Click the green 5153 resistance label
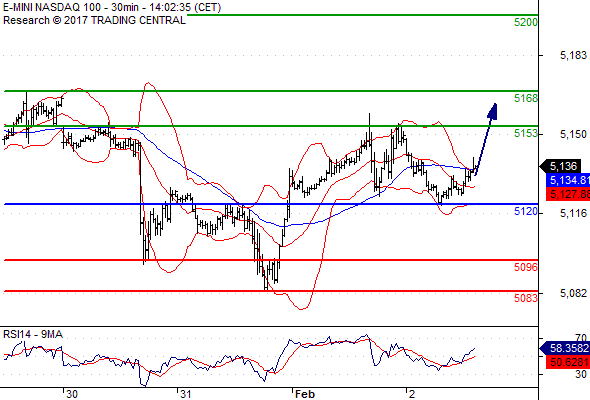Viewport: 590px width, 400px height. (526, 133)
